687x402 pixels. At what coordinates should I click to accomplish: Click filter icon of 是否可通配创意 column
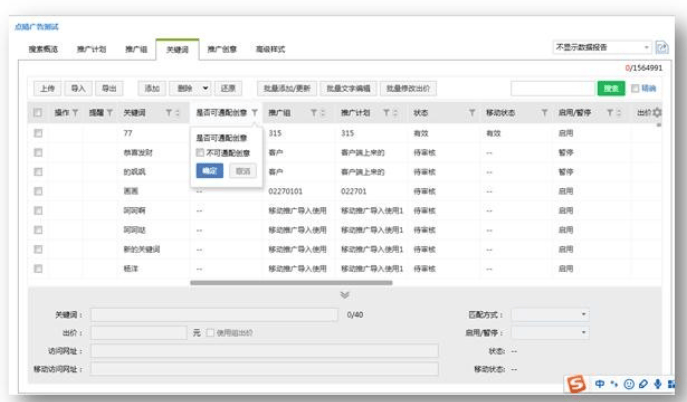pyautogui.click(x=255, y=113)
